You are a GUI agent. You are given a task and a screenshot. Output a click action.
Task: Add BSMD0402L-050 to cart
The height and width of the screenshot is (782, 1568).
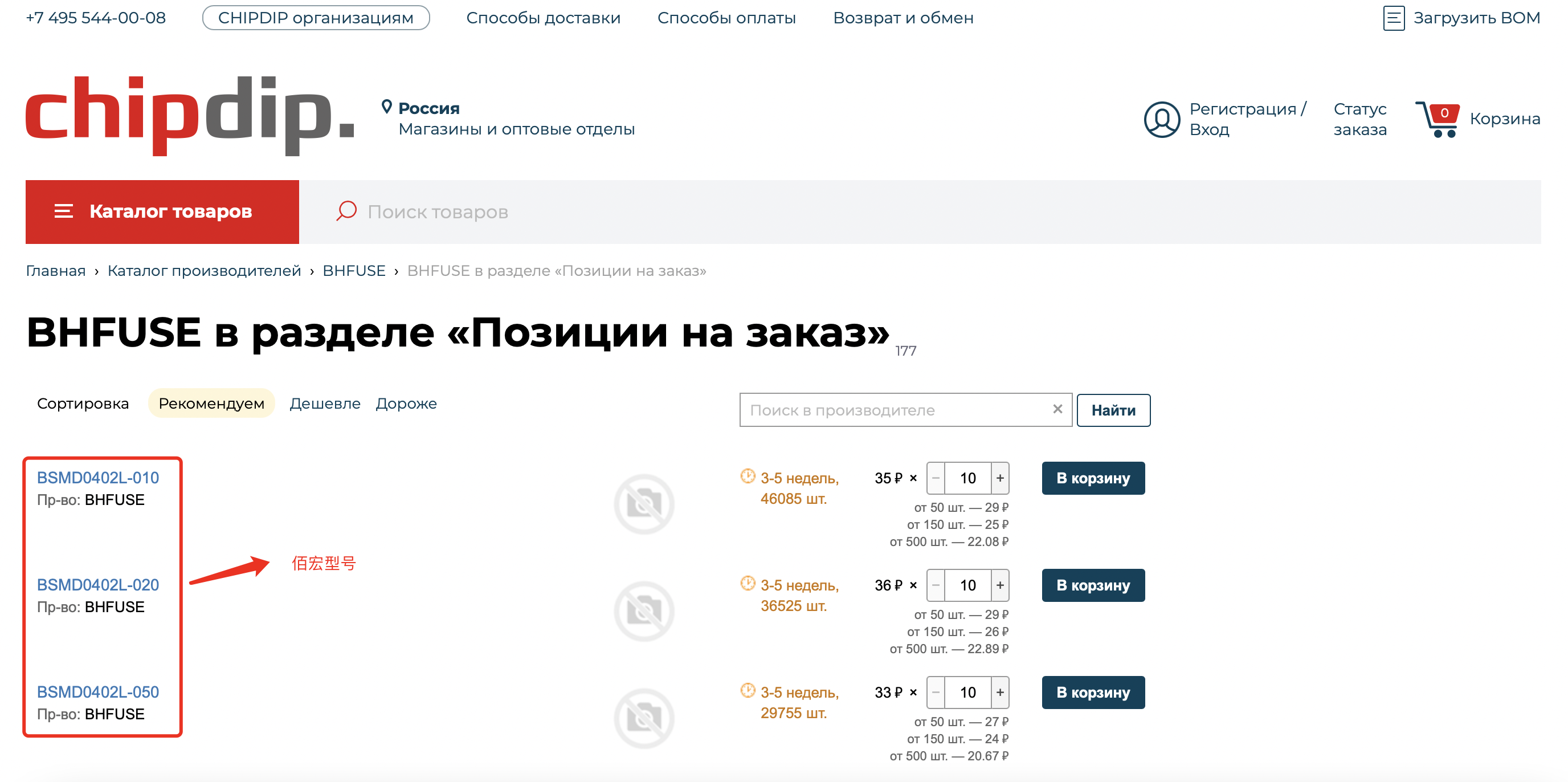point(1093,693)
